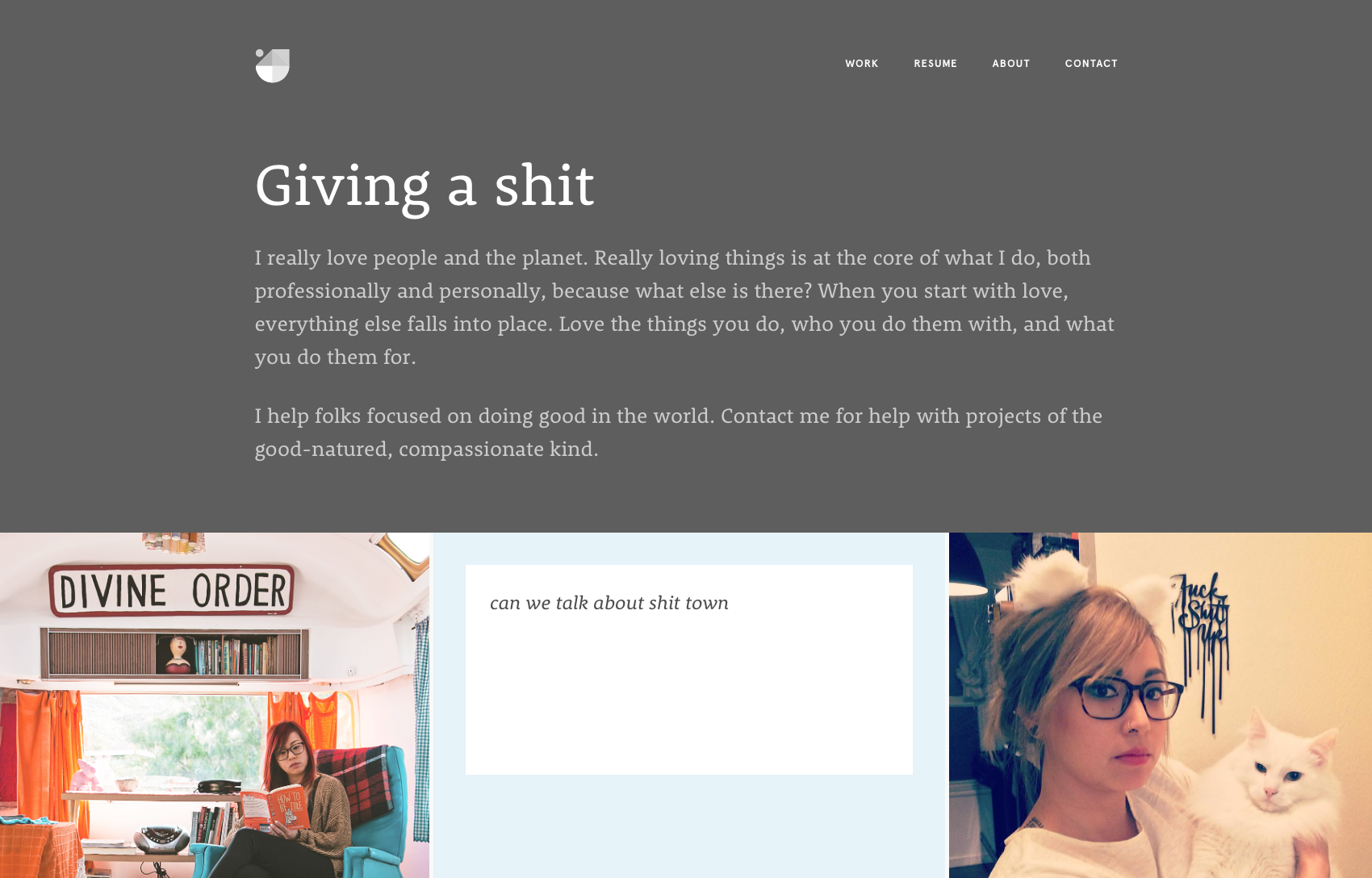This screenshot has height=878, width=1372.
Task: Select CONTACT in the top navigation
Action: click(1091, 64)
